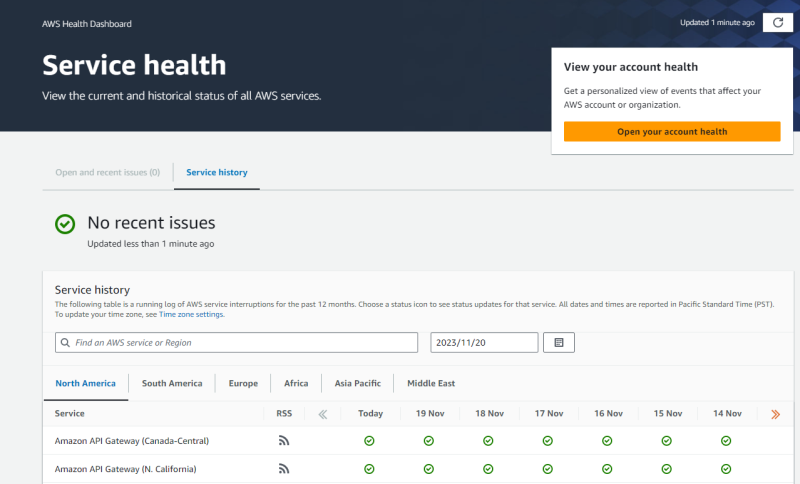Click 19 Nov status icon for N. California

(429, 468)
